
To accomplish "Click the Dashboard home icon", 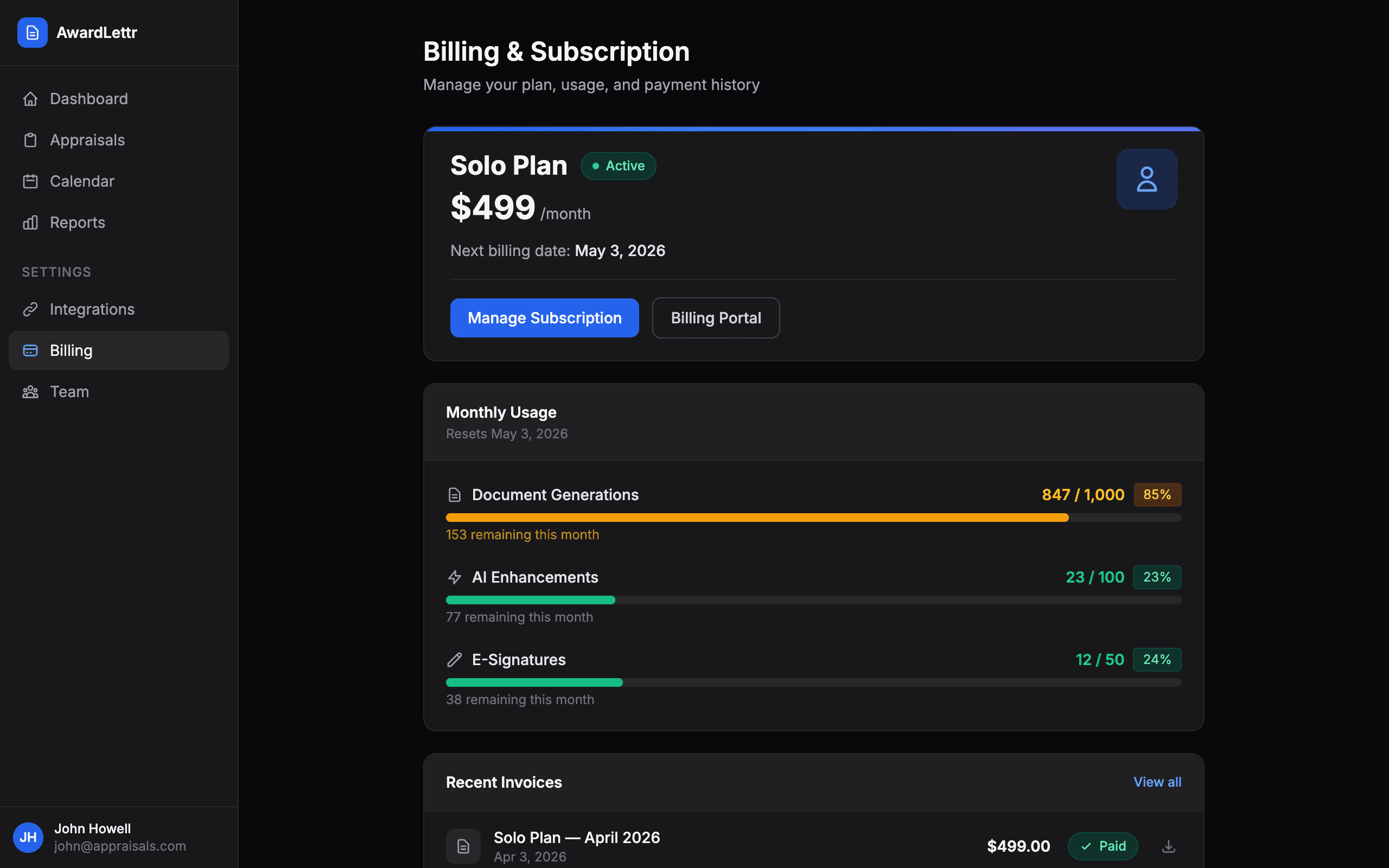I will pos(30,99).
